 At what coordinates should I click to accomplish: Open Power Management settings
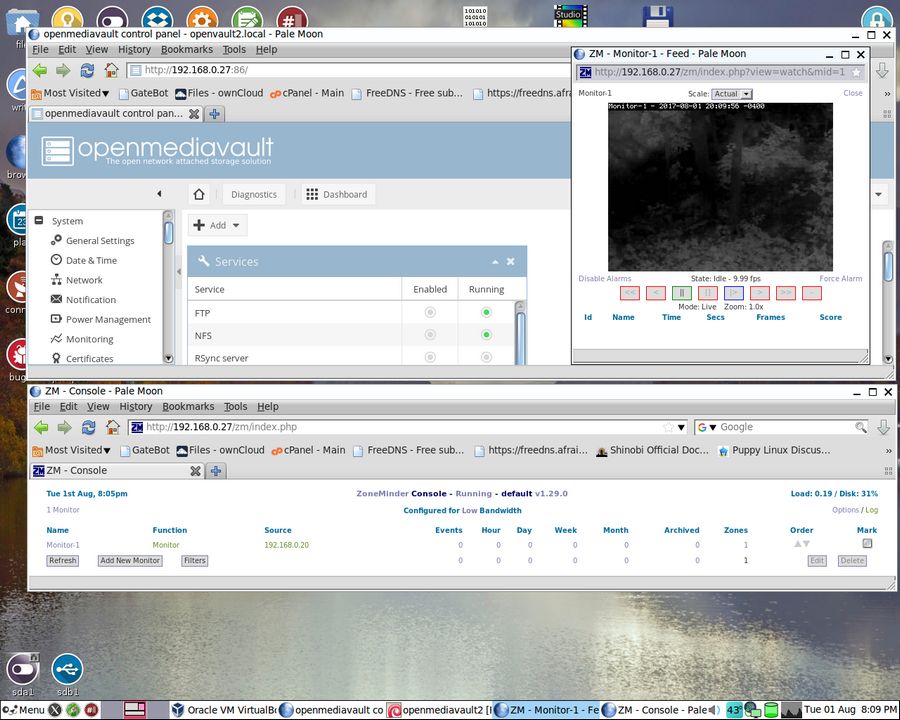[x=108, y=319]
